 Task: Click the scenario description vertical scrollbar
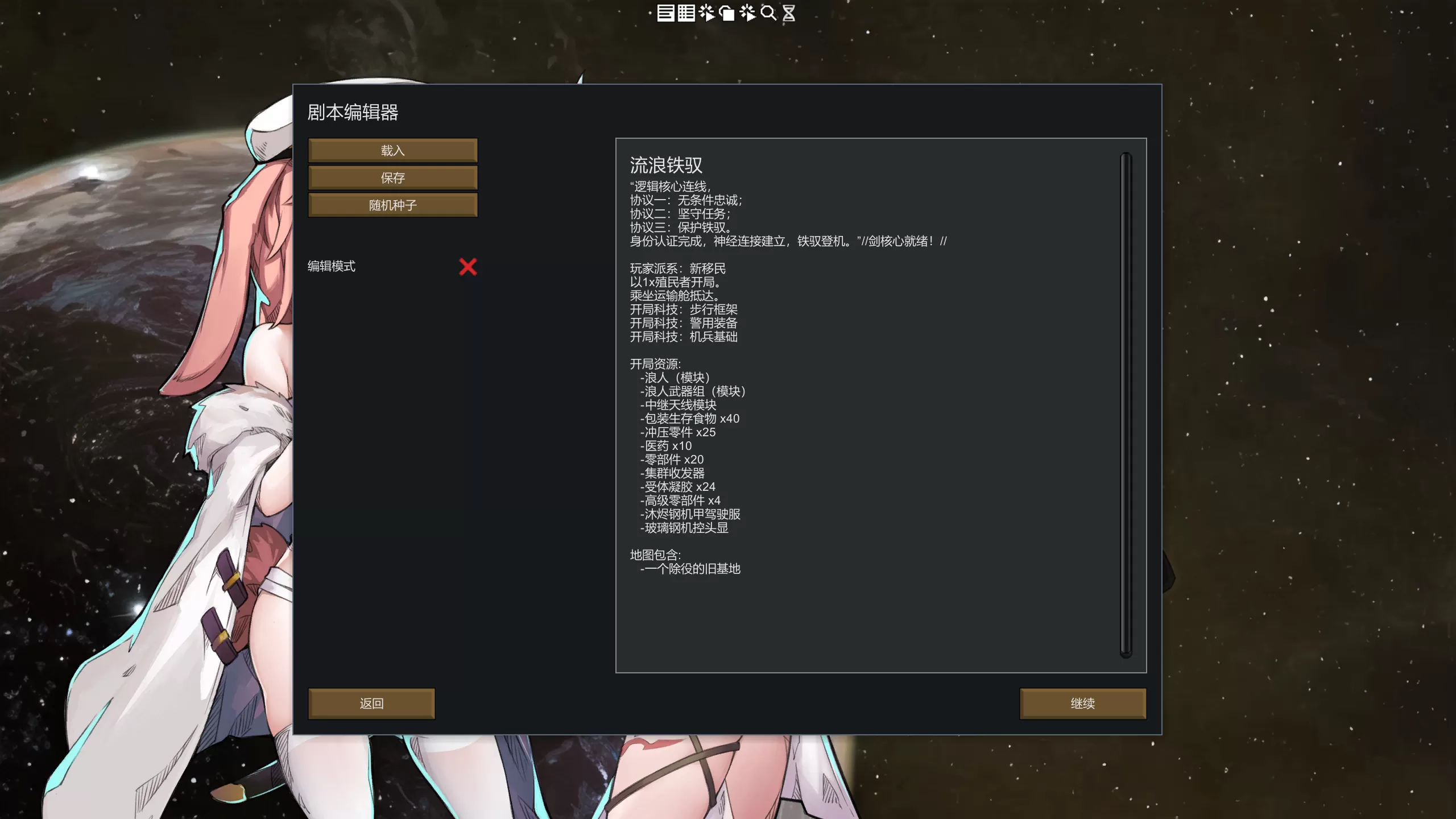1126,404
